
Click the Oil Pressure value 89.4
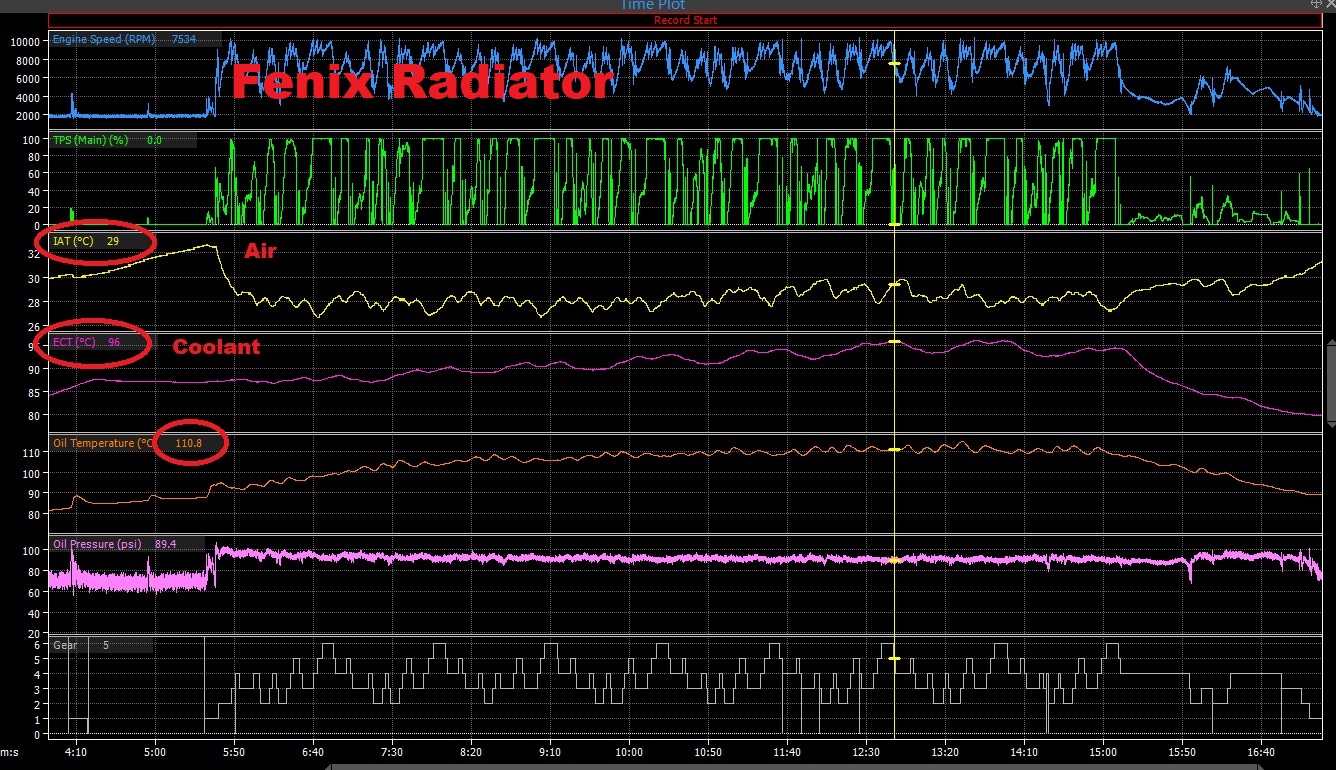point(166,544)
